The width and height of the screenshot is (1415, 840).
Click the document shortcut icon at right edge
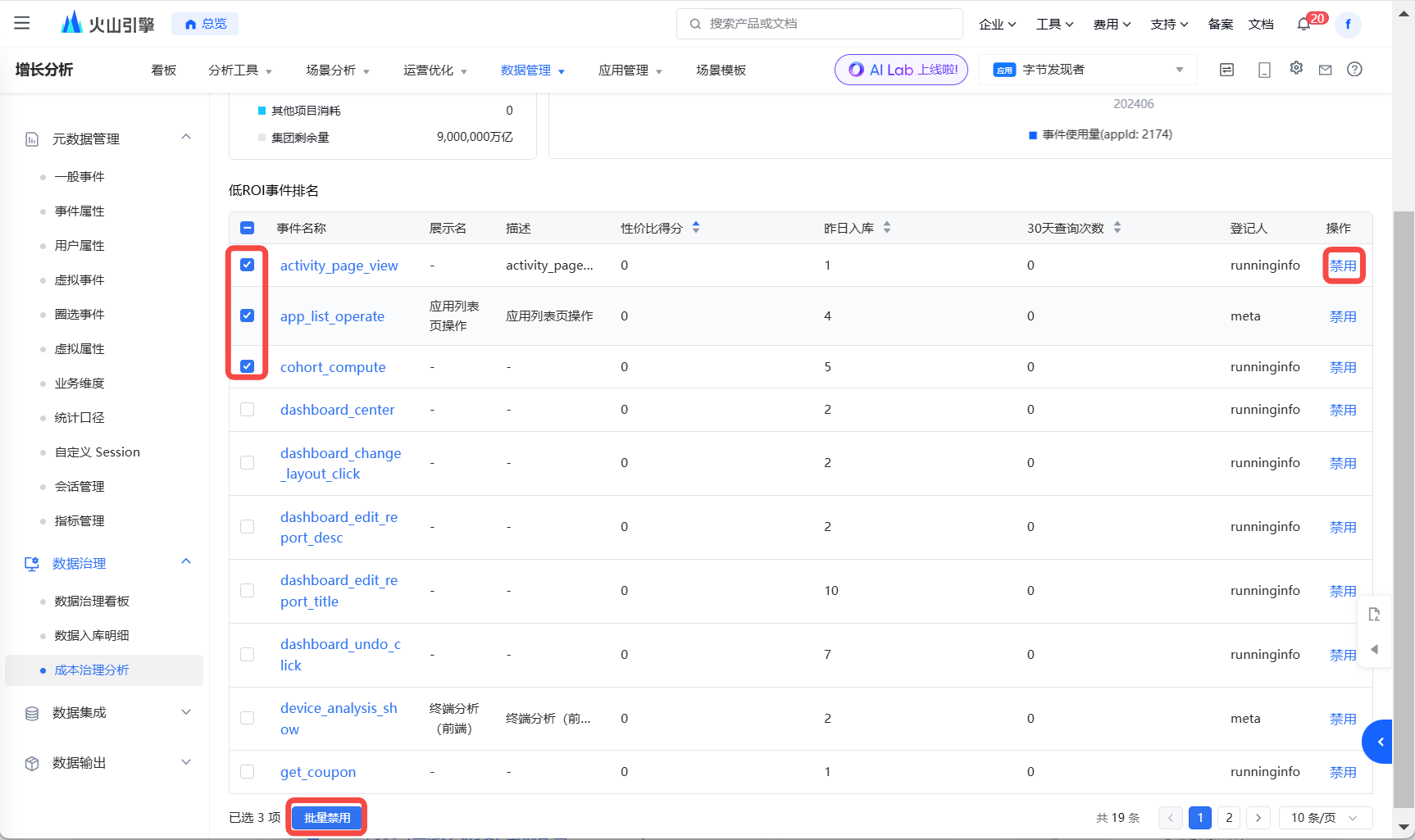1375,614
